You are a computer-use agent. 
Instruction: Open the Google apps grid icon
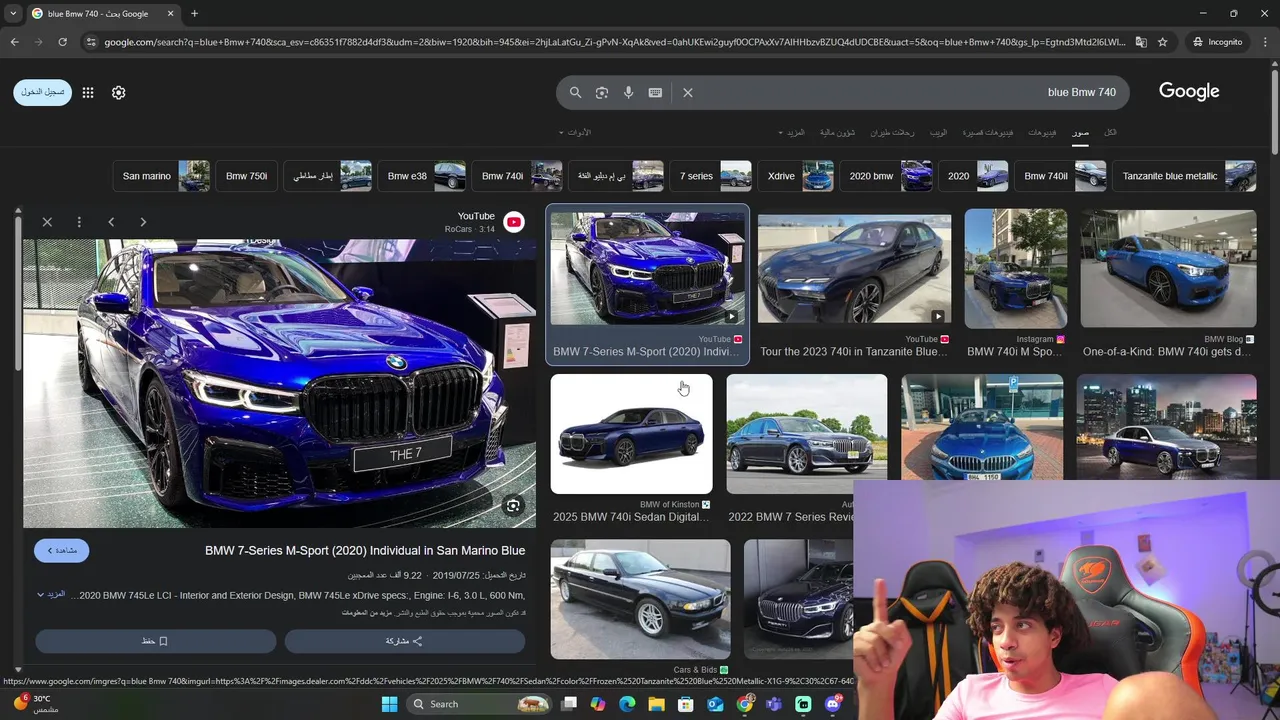[x=88, y=92]
